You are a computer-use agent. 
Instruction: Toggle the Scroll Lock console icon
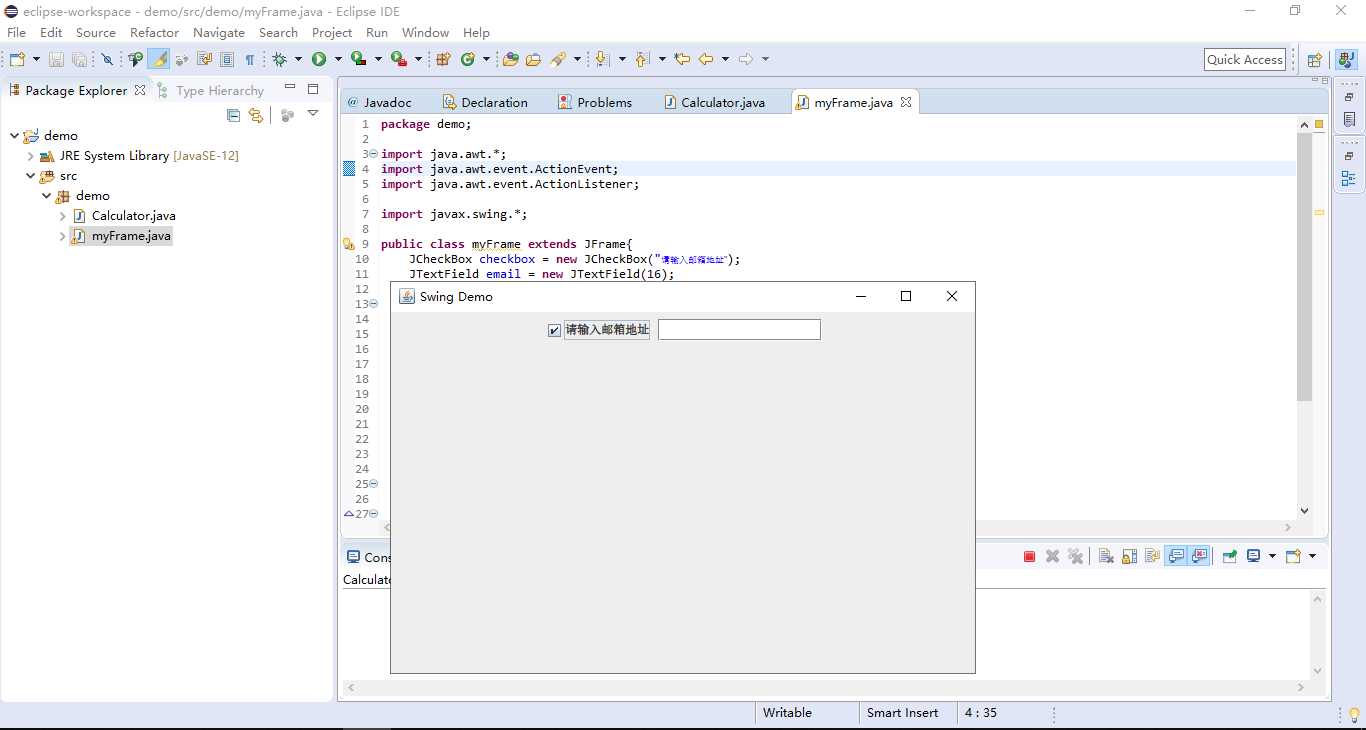[1129, 557]
